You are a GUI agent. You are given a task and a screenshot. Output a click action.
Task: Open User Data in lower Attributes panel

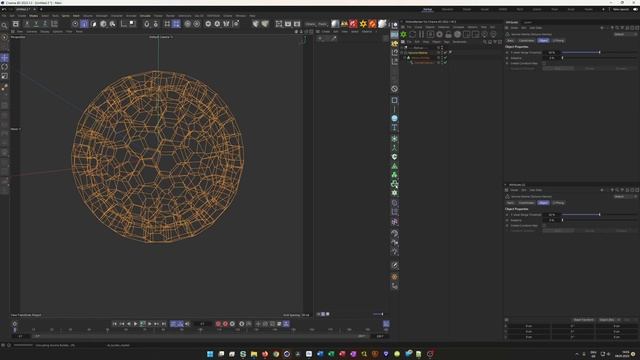click(536, 190)
